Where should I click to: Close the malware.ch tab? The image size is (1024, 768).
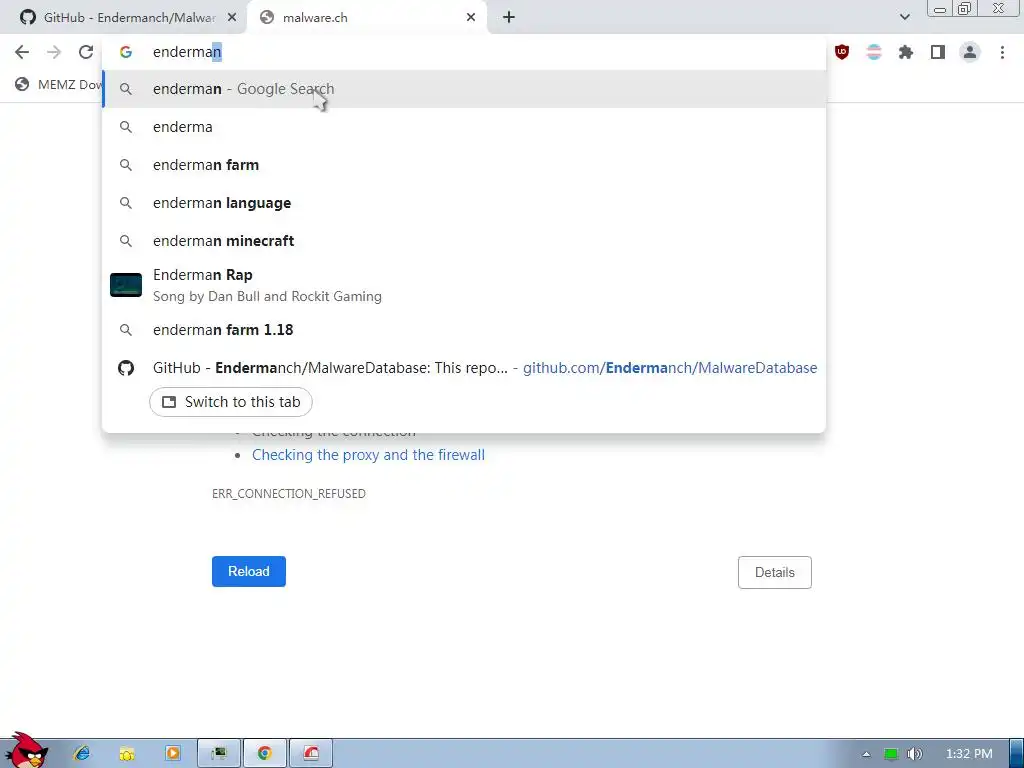click(x=471, y=18)
